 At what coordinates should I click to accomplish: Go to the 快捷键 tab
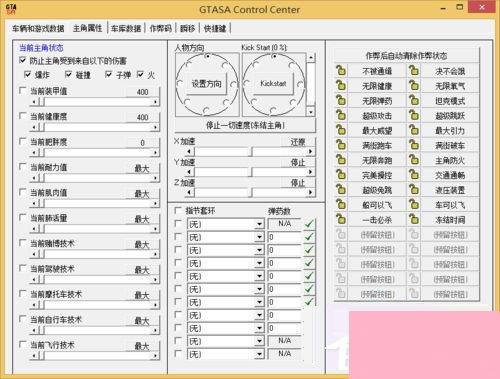(x=215, y=29)
